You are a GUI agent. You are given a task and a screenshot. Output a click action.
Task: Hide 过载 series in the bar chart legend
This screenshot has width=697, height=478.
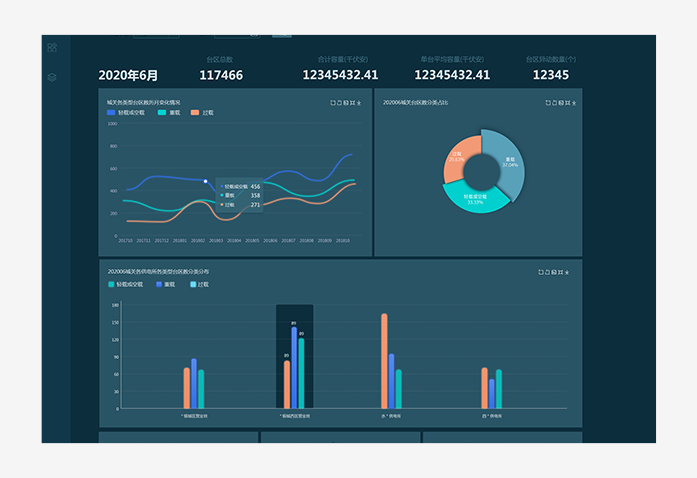pos(198,285)
